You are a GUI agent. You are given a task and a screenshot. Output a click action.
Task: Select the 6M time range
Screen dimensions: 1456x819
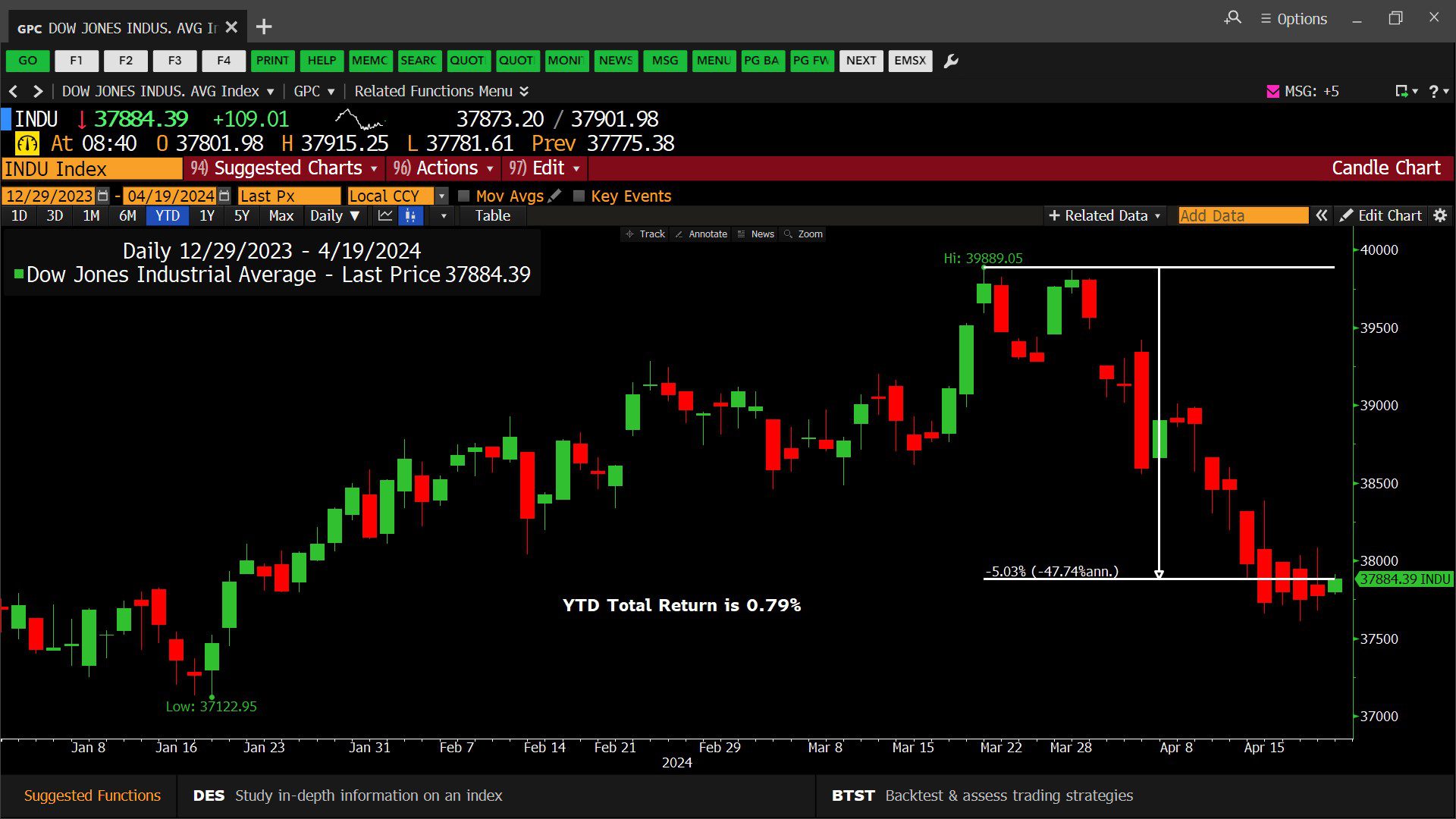coord(127,215)
